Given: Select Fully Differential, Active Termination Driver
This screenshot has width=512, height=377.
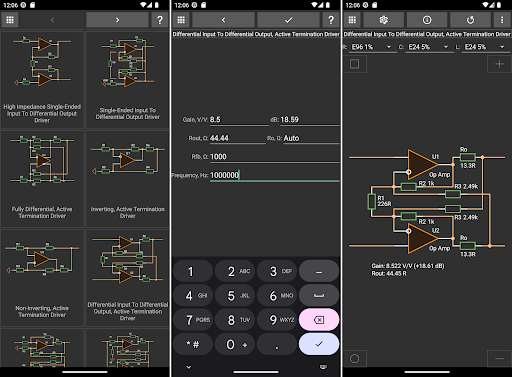Looking at the screenshot, I should pos(42,179).
